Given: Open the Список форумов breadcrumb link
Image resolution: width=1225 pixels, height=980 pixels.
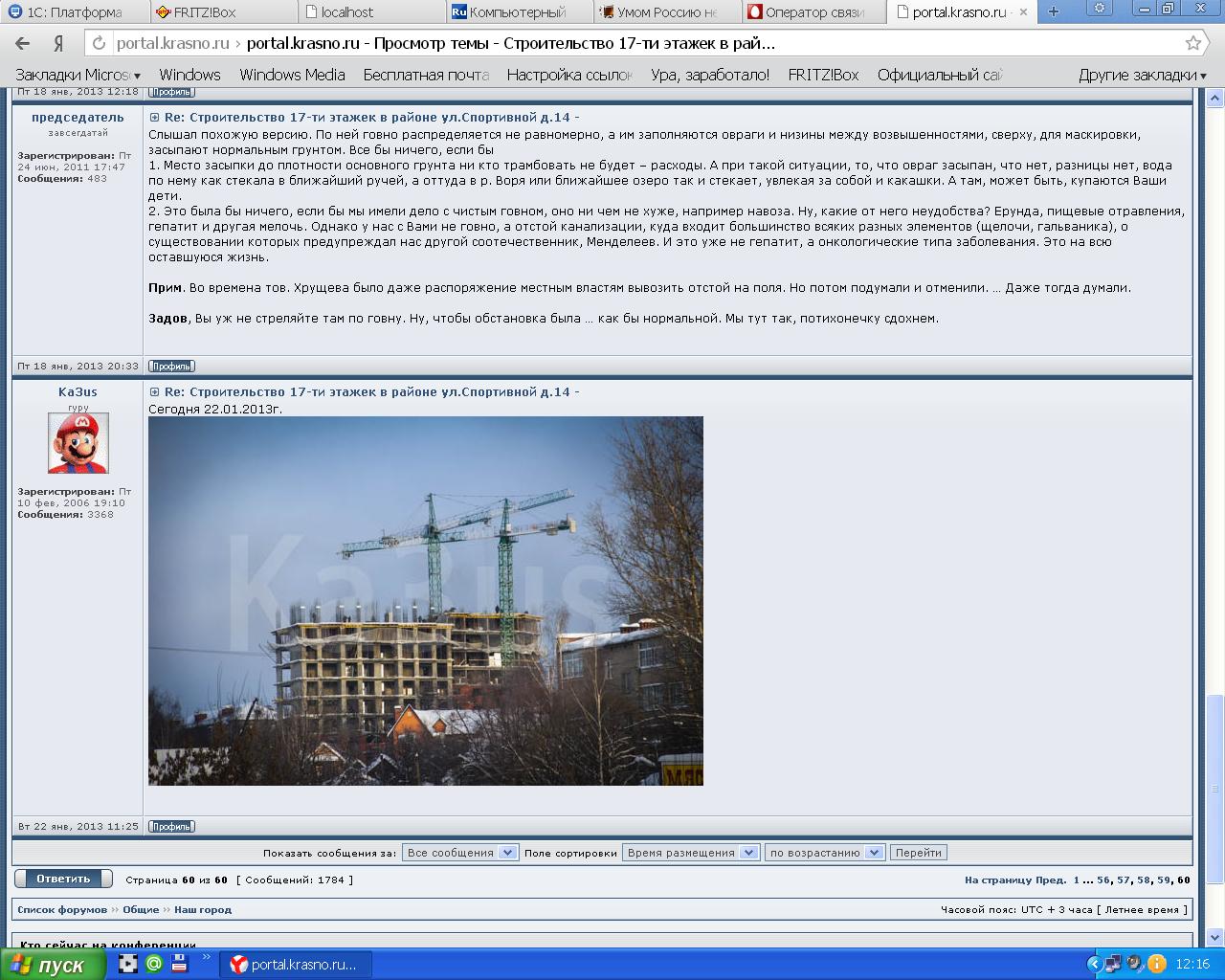Looking at the screenshot, I should [x=62, y=910].
